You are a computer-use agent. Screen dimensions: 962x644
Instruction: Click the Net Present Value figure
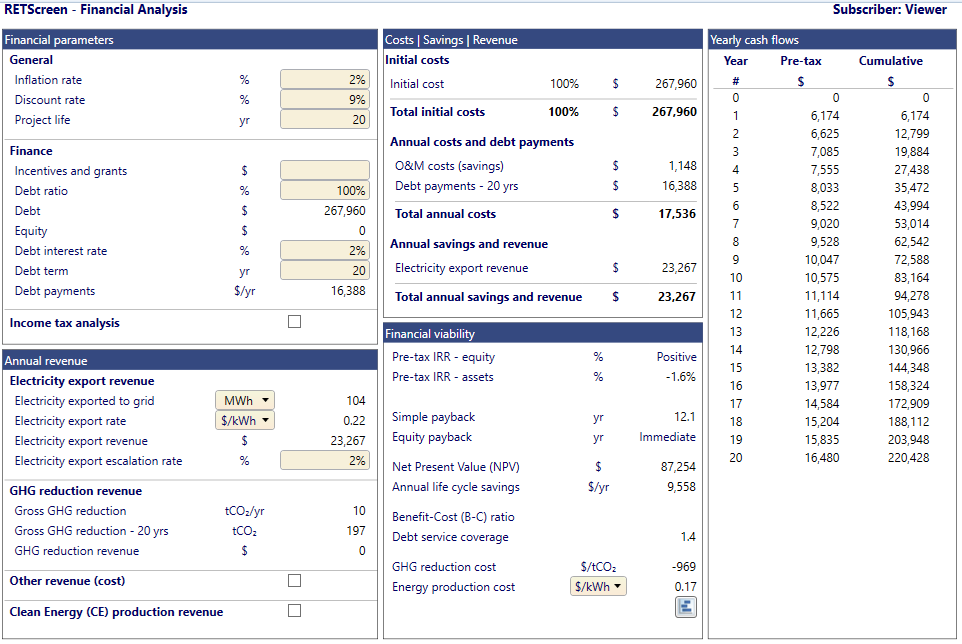678,467
